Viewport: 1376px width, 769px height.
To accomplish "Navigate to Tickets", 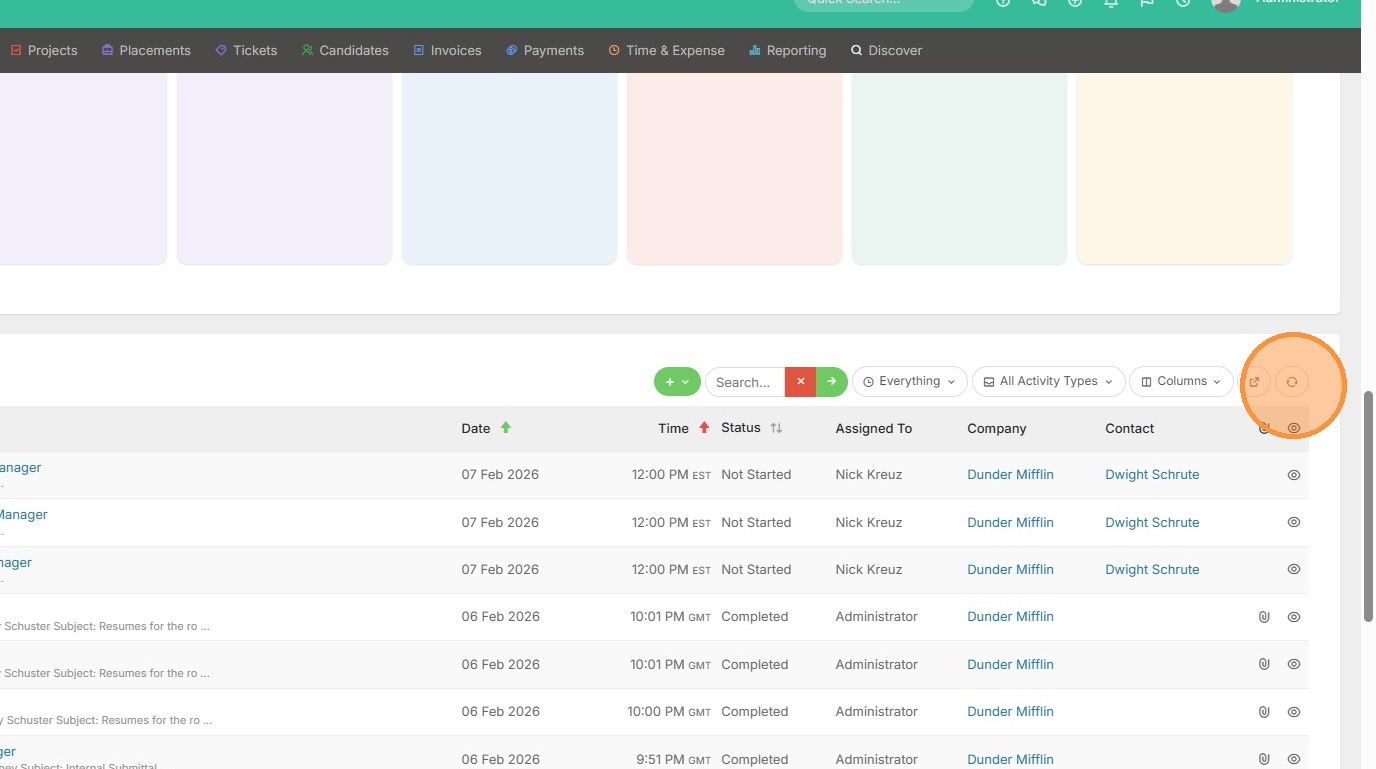I will pos(246,50).
